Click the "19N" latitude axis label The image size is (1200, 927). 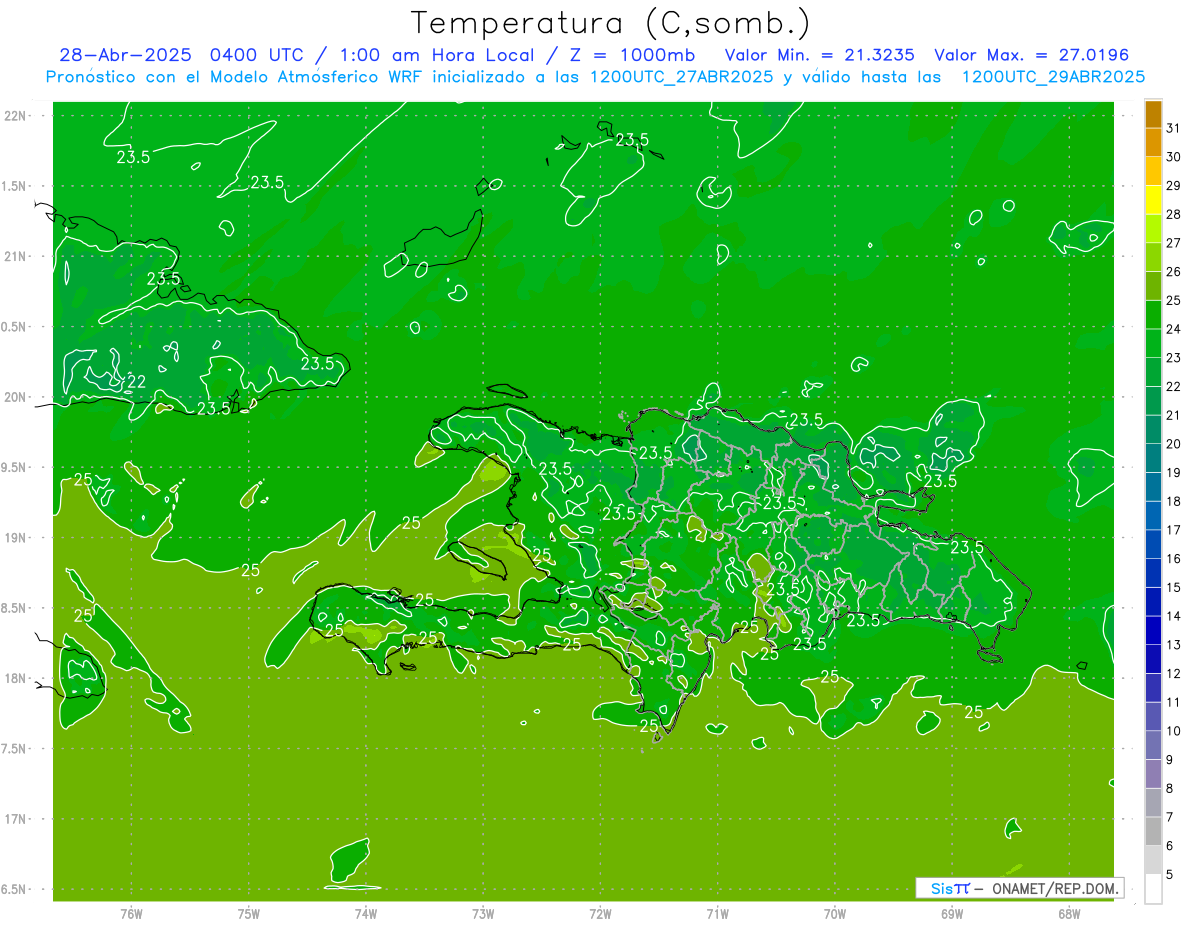[17, 538]
